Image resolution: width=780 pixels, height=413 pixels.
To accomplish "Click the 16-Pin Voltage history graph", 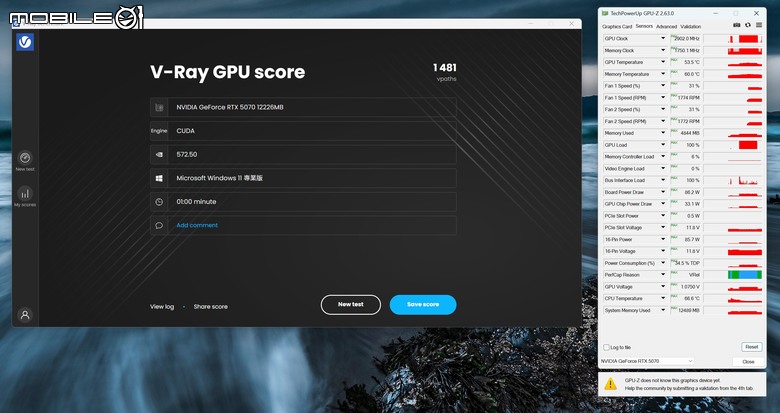I will pos(732,251).
